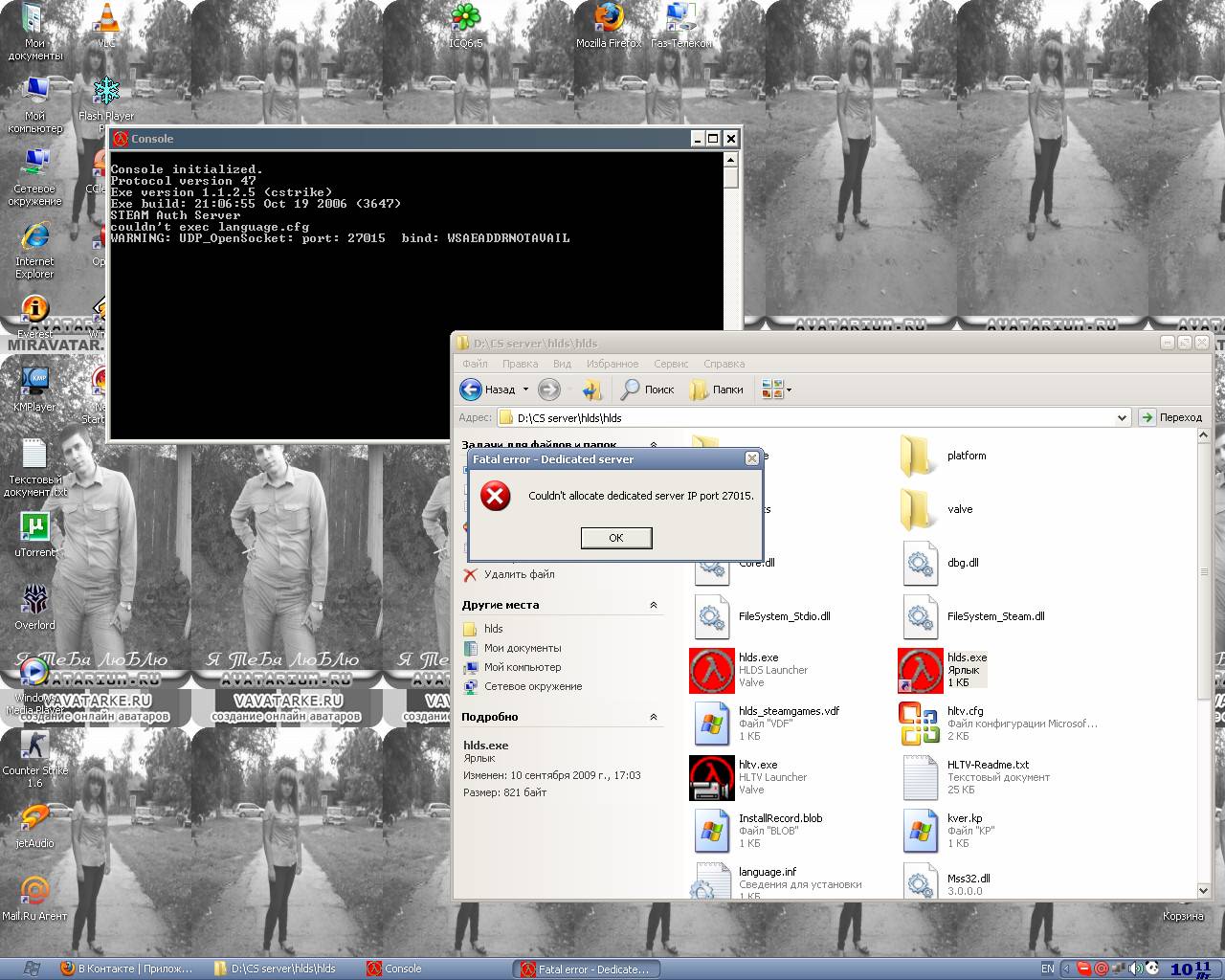Open Назад history dropdown arrow

click(x=525, y=390)
